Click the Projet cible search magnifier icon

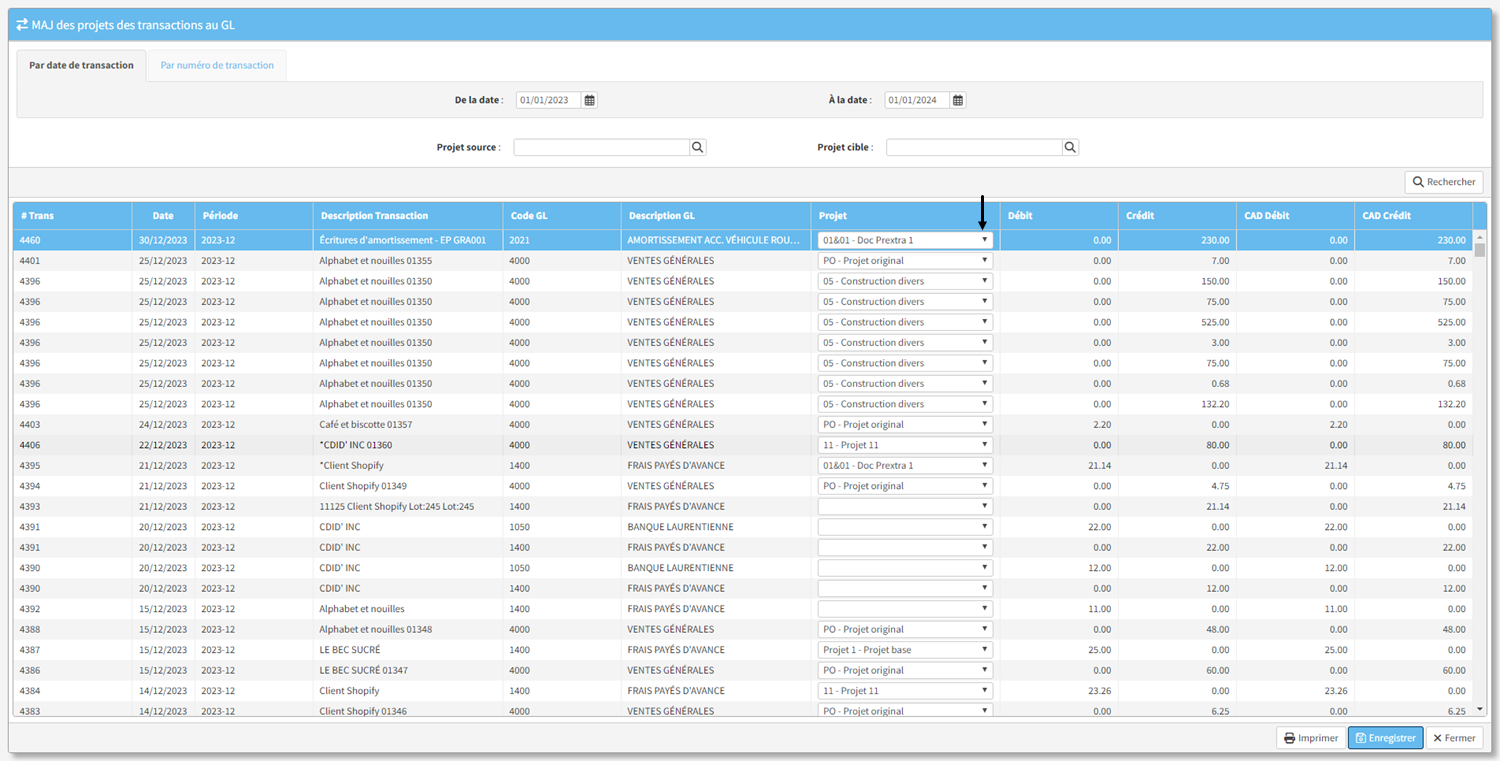(1070, 147)
